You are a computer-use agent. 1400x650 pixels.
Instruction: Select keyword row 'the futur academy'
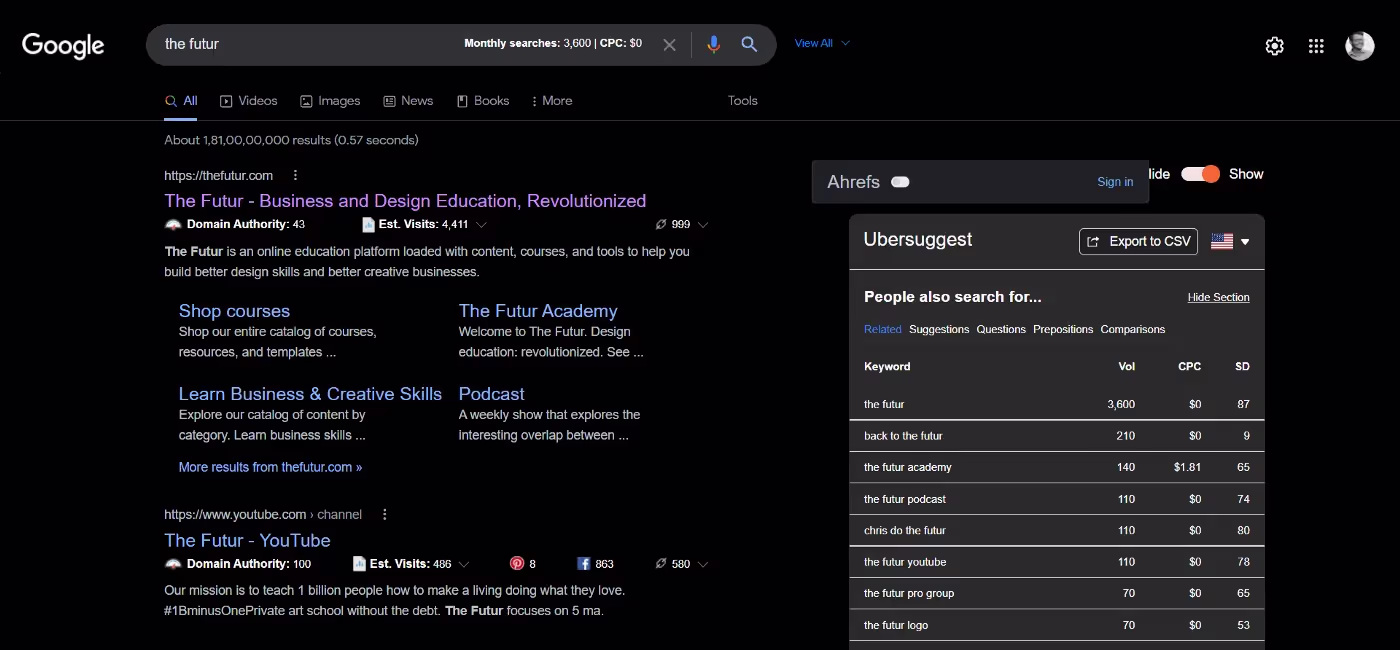tap(1057, 467)
